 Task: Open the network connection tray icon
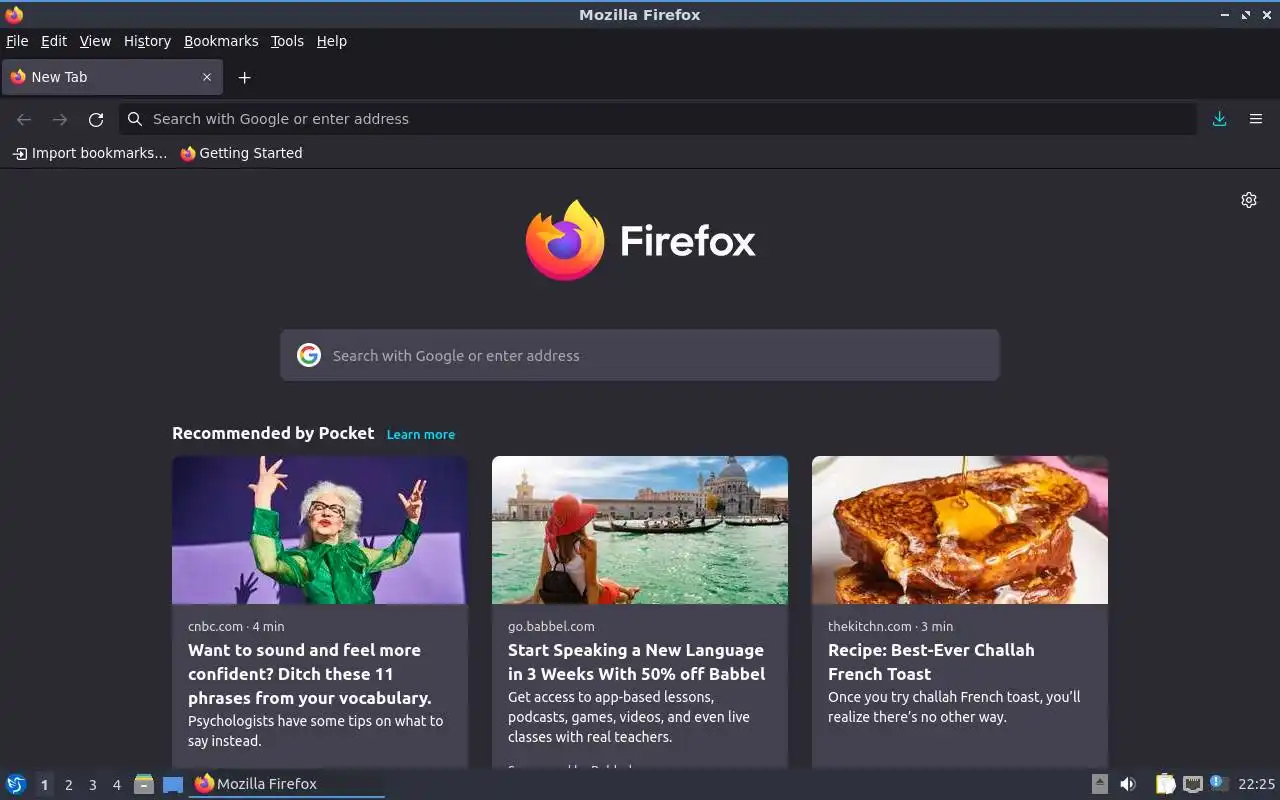tap(1192, 784)
